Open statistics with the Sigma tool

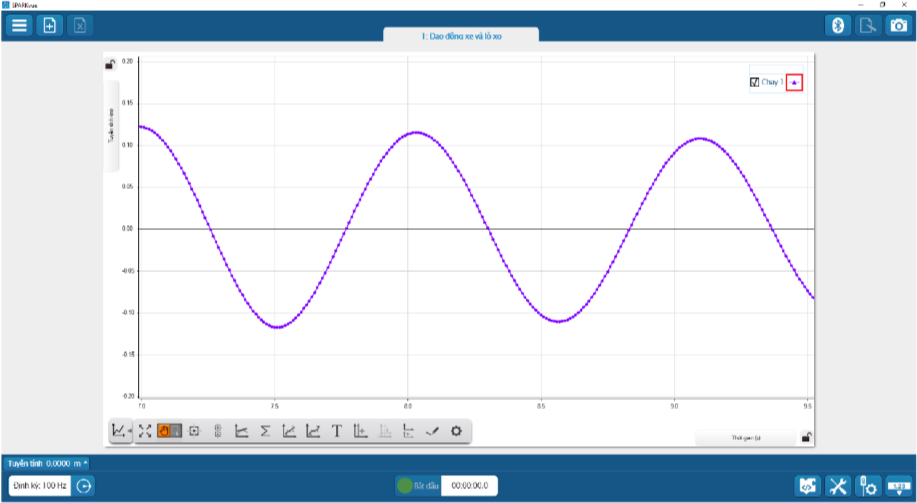point(265,431)
